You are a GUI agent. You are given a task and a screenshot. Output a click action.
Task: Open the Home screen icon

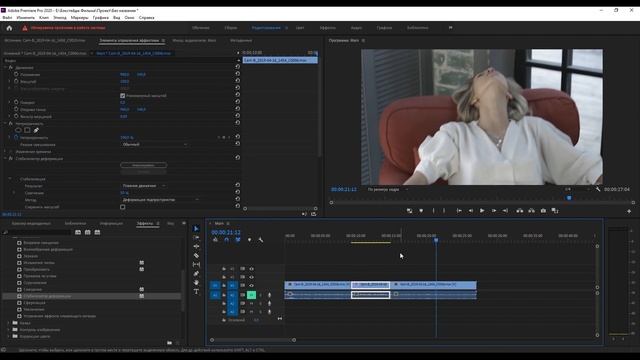[x=9, y=28]
